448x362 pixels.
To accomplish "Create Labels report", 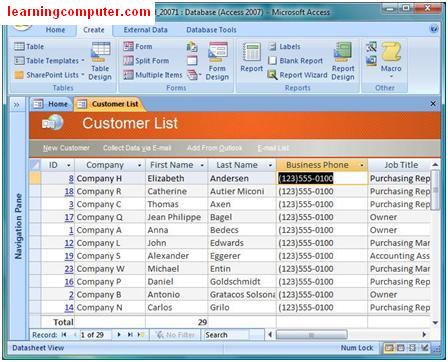I will (285, 46).
